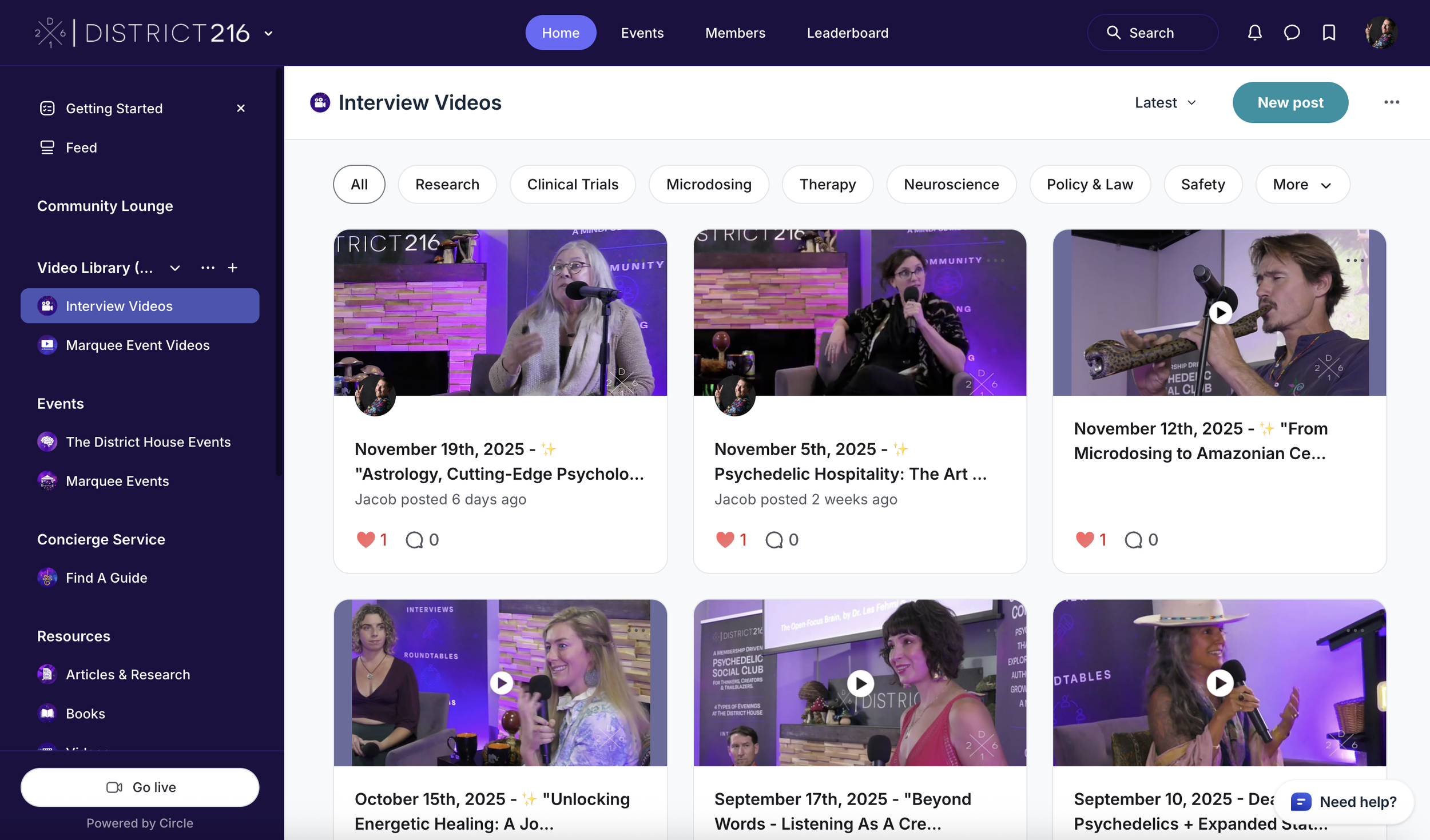Open Video Library three-dot options
Viewport: 1430px width, 840px height.
[x=208, y=268]
